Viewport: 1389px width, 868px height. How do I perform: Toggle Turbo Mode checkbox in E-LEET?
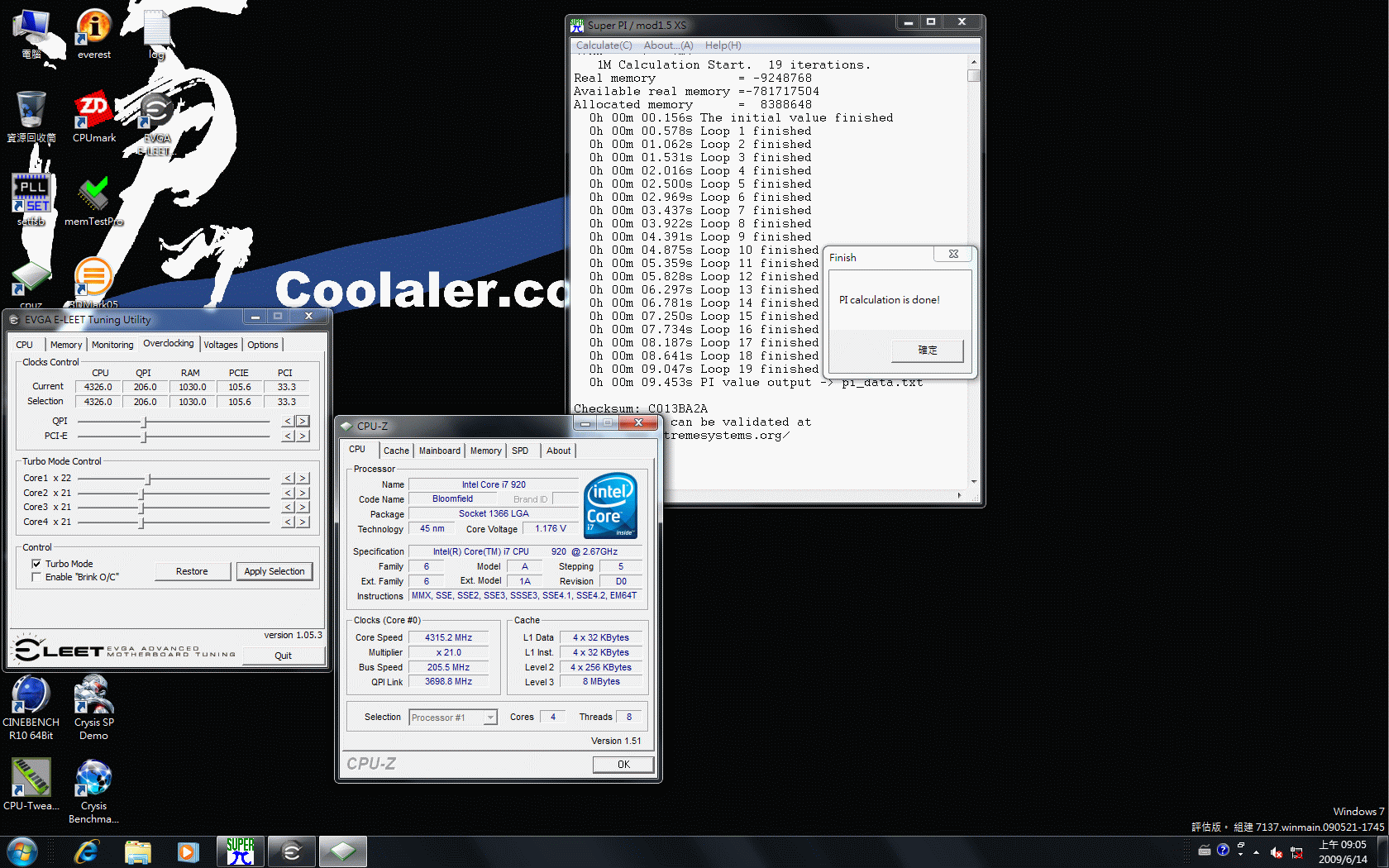pyautogui.click(x=36, y=564)
